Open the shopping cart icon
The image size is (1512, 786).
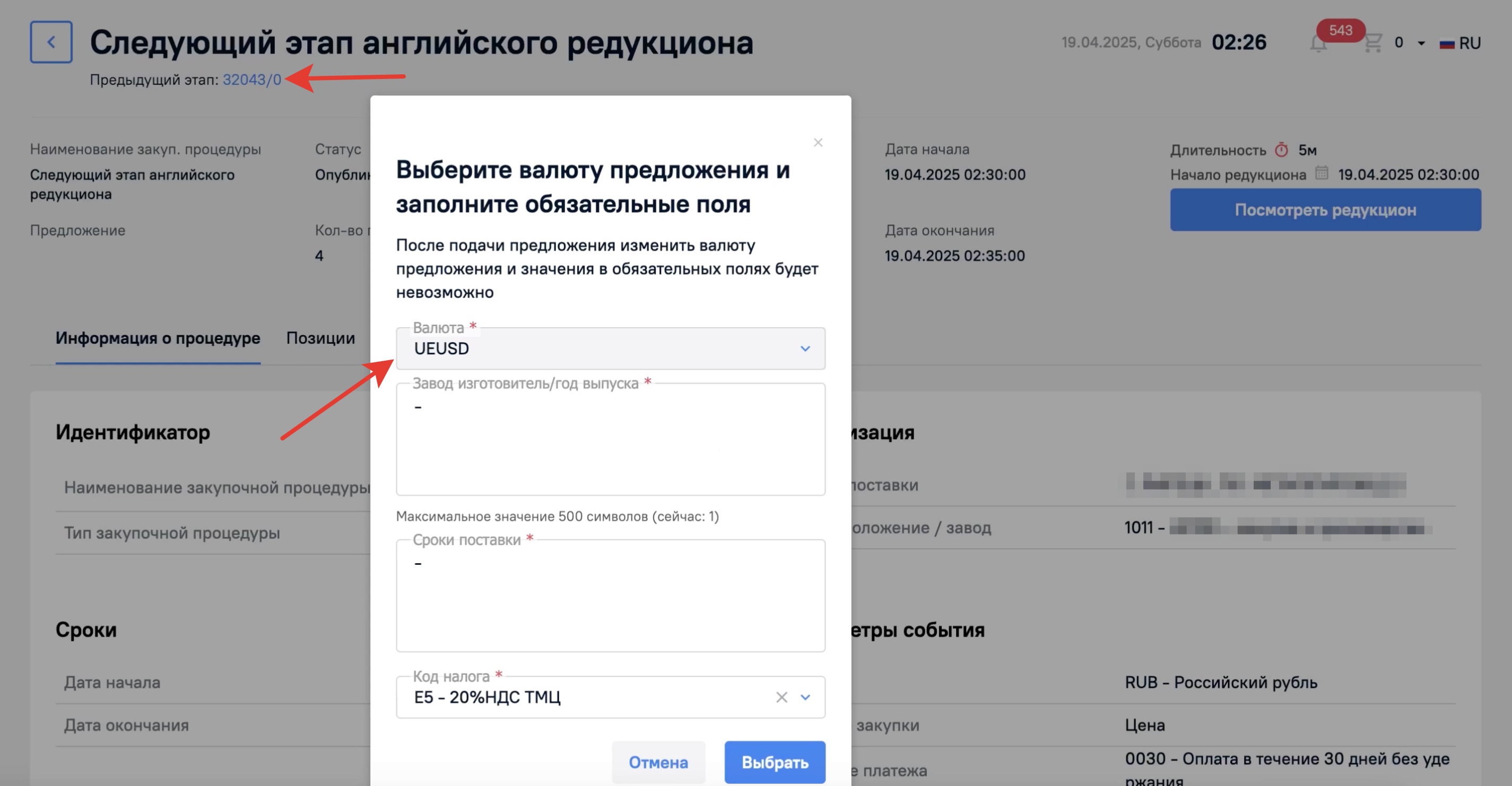(1372, 43)
